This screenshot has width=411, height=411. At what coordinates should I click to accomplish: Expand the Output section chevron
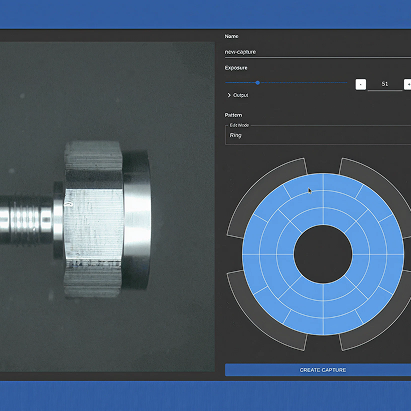pos(229,95)
